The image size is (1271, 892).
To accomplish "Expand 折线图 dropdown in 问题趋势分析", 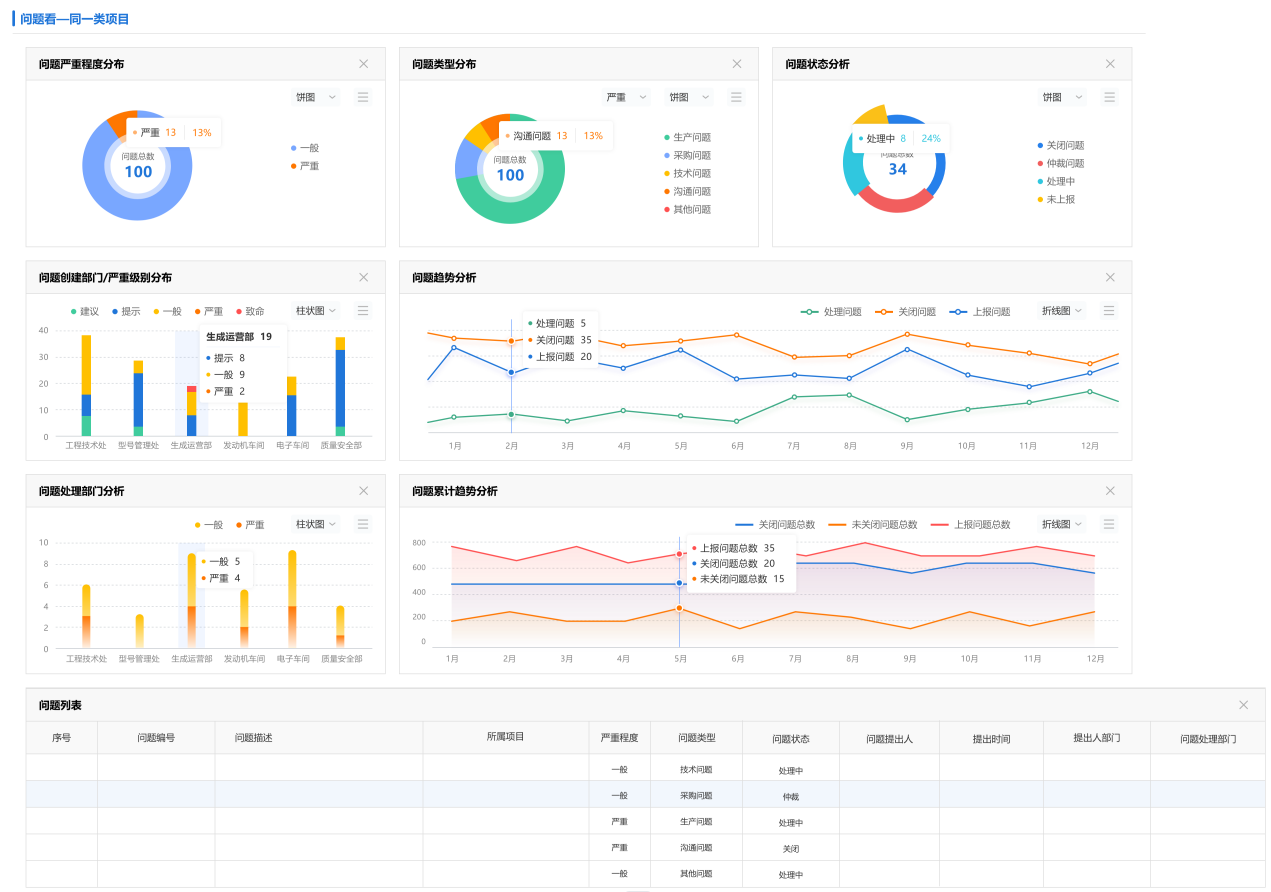I will pyautogui.click(x=1062, y=311).
